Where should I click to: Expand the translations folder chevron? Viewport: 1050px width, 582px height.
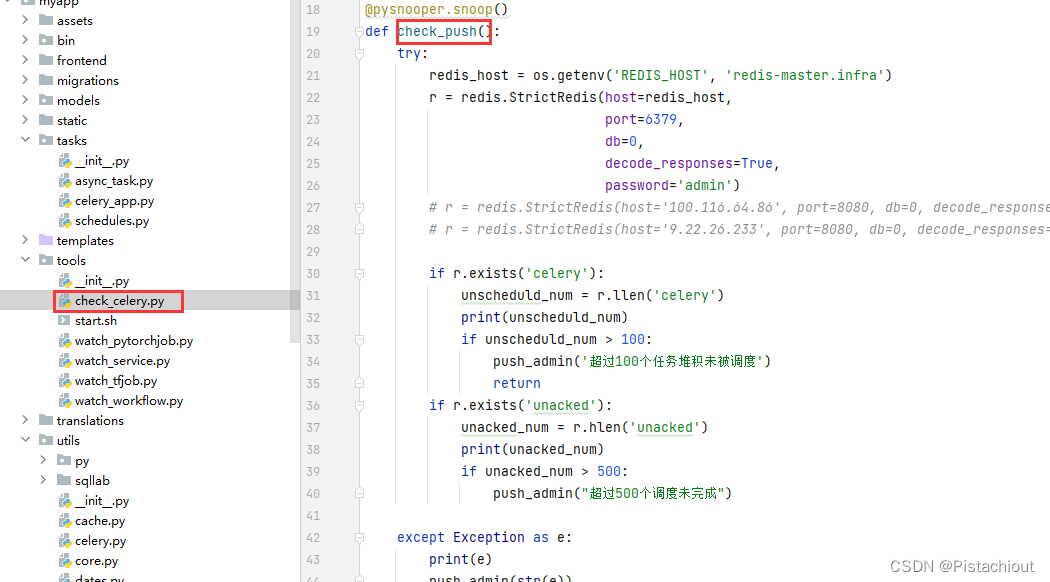click(25, 420)
